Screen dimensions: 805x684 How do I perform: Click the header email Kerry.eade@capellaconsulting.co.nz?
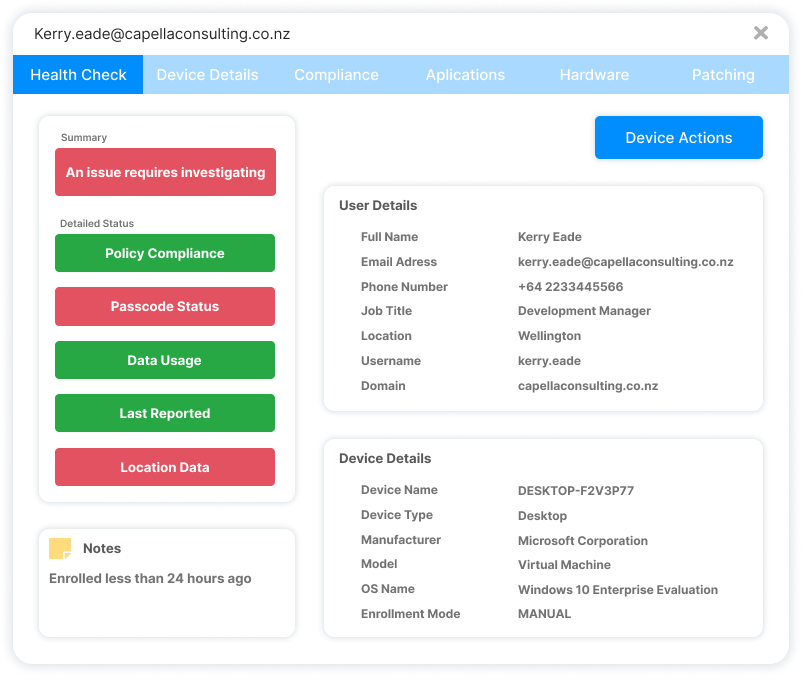tap(162, 34)
